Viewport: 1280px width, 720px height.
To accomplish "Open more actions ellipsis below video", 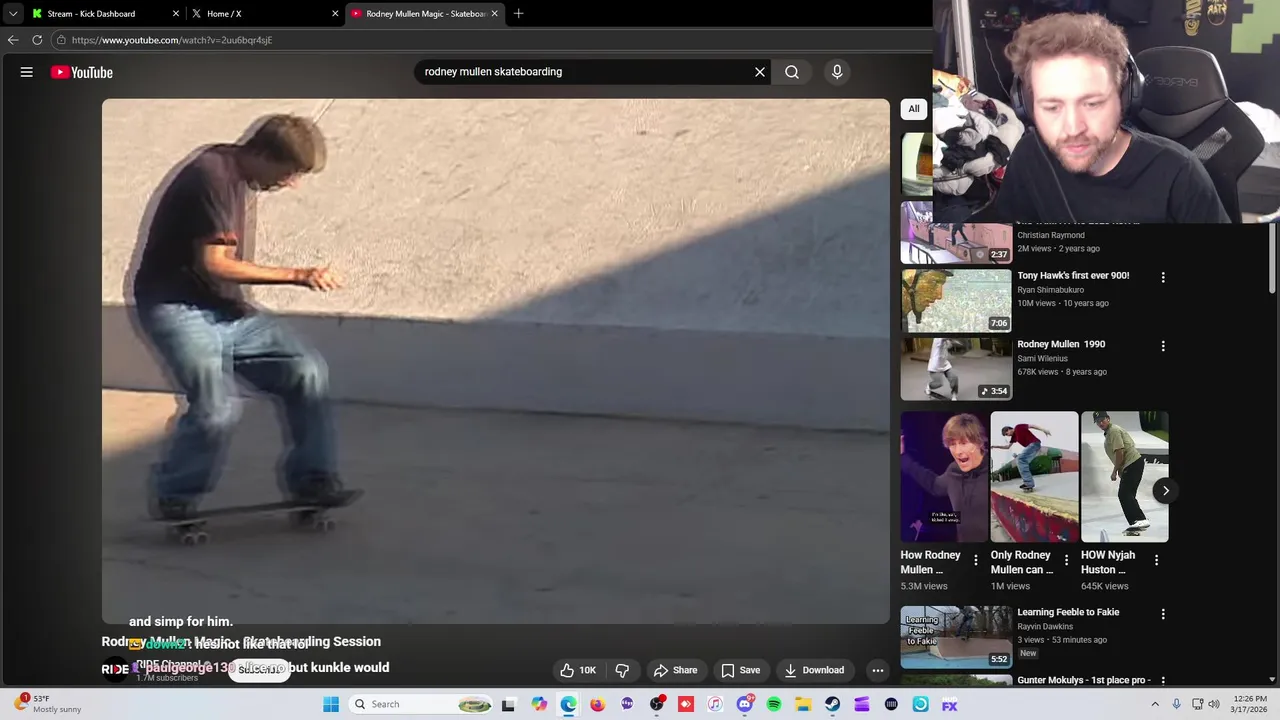I will [x=877, y=670].
